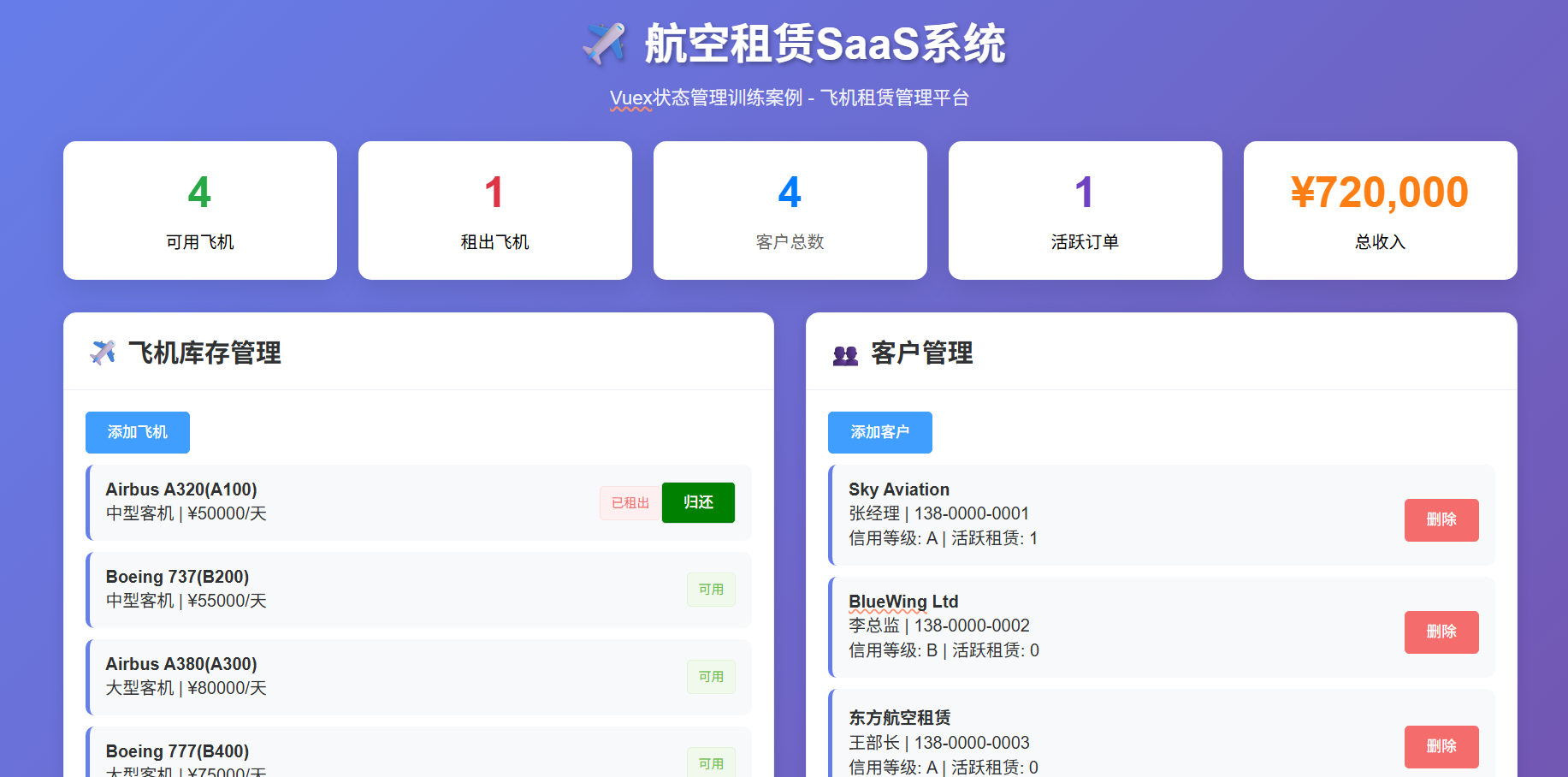Click the subtitle Vuex状态管理训练案例

(707, 98)
